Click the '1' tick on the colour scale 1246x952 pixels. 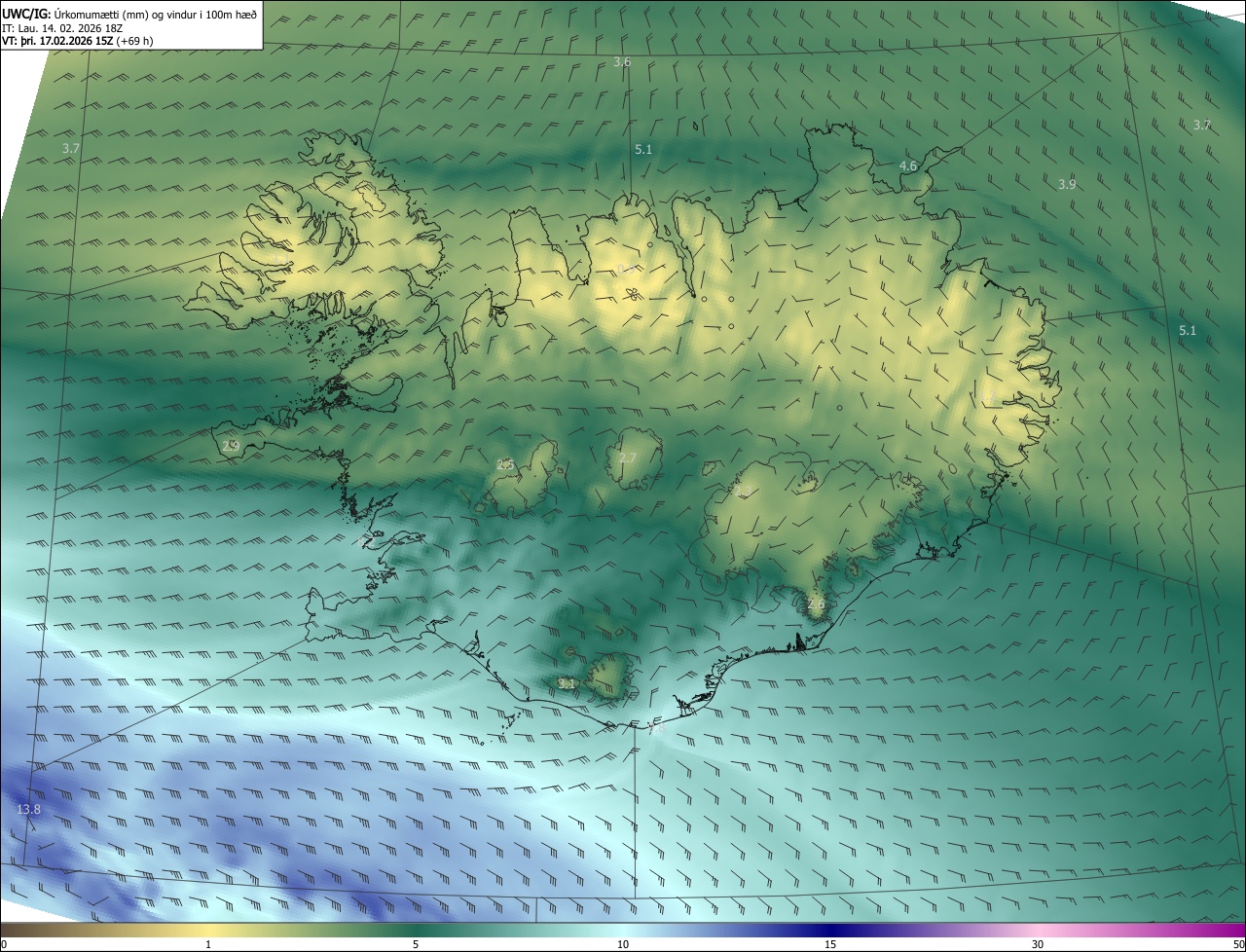click(208, 944)
